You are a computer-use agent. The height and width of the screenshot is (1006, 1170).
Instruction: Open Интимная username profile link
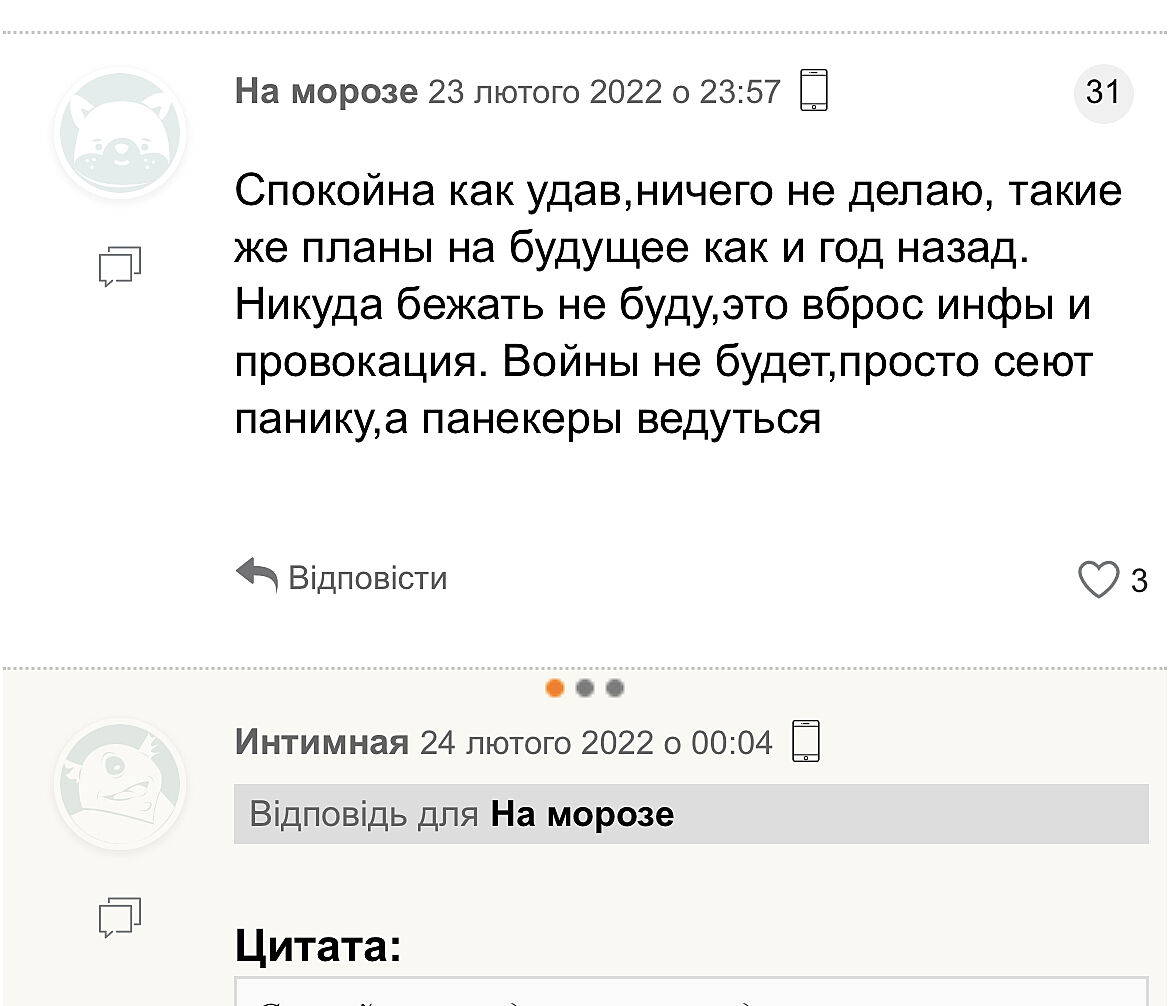pos(321,742)
